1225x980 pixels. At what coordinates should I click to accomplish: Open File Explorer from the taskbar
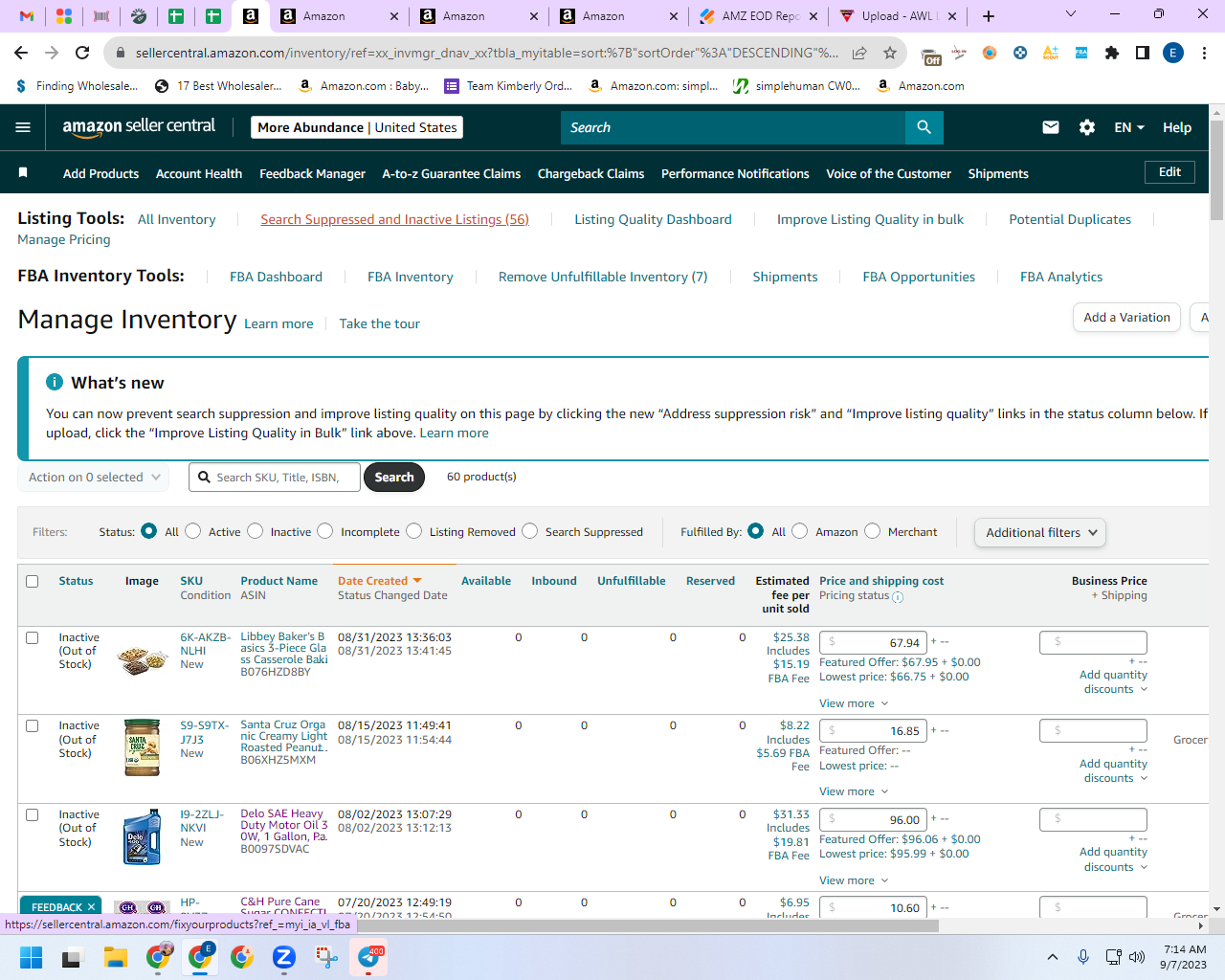116,957
